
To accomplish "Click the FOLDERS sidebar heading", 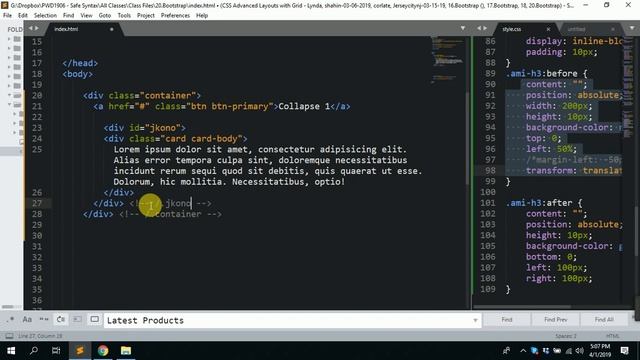I will 15,29.
